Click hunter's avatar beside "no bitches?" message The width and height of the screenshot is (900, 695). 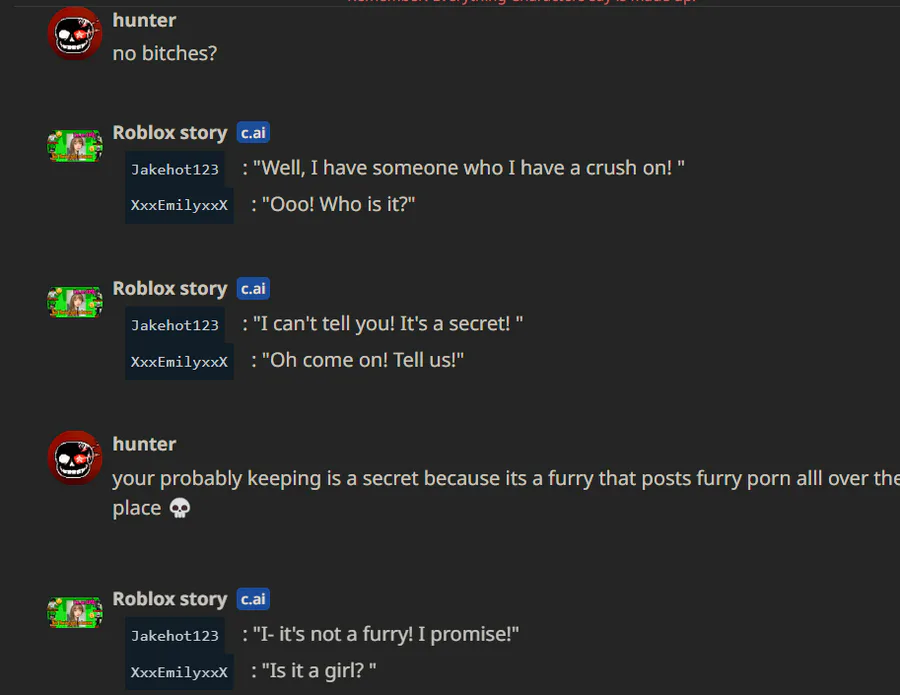(75, 34)
